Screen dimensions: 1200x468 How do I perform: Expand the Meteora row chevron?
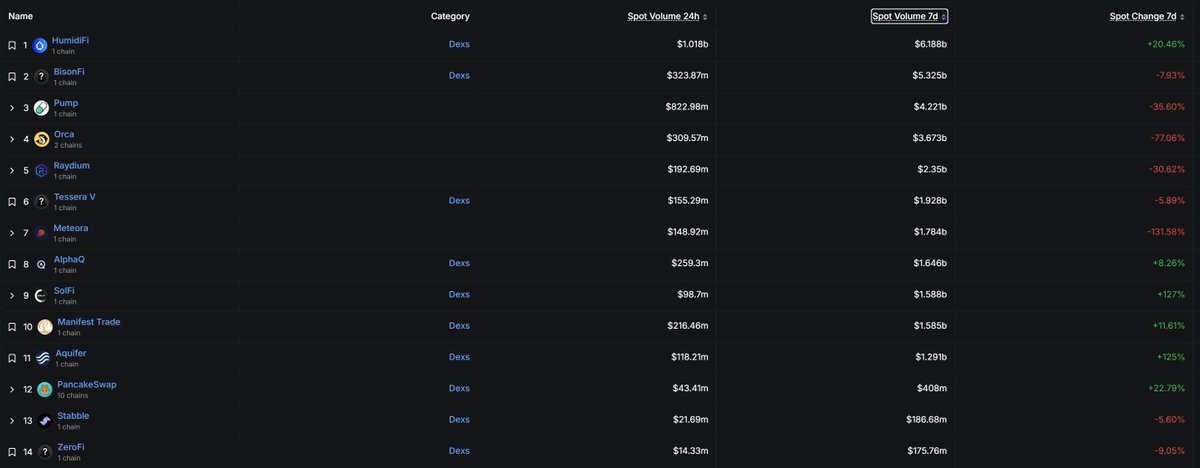click(12, 233)
